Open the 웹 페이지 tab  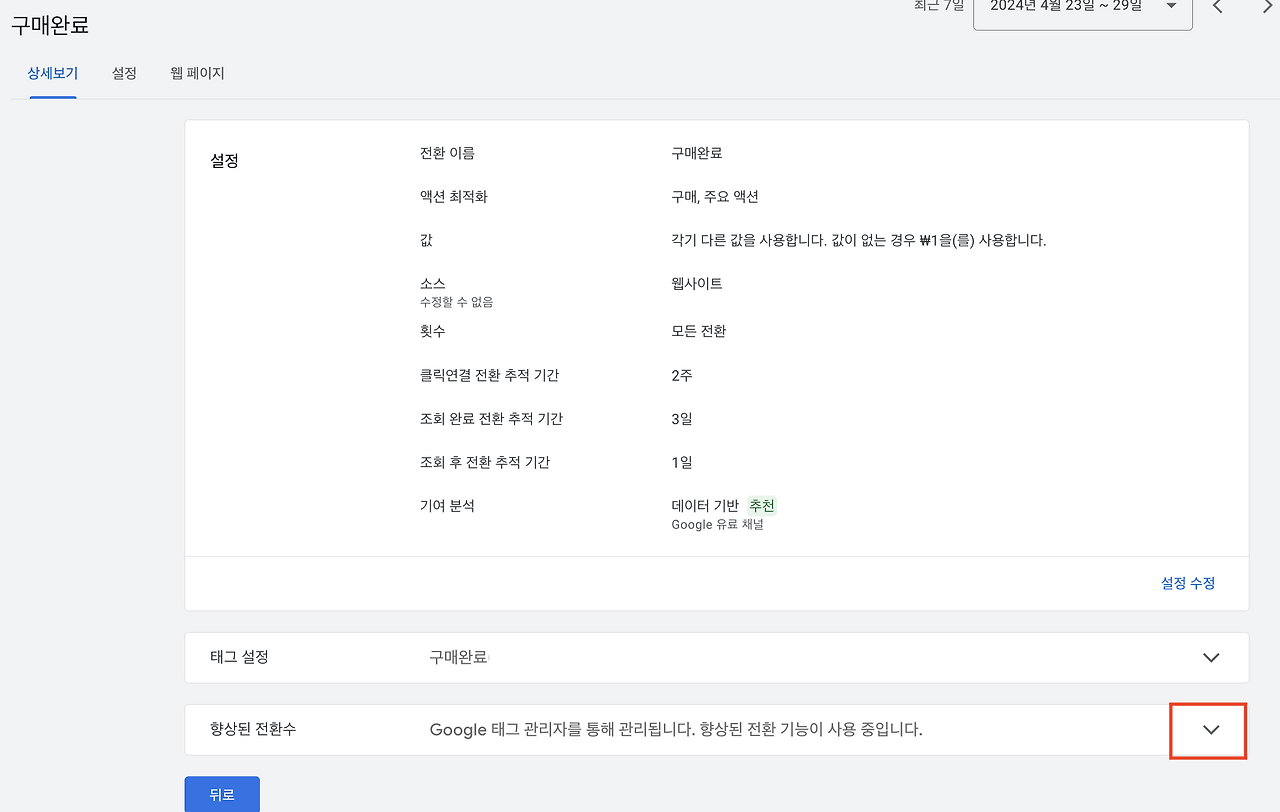198,73
